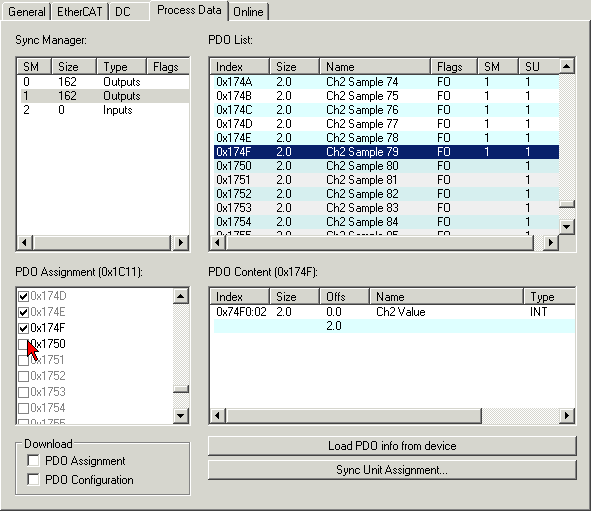The height and width of the screenshot is (511, 591).
Task: Check the 0x1751 PDO assignment checkbox
Action: (23, 360)
